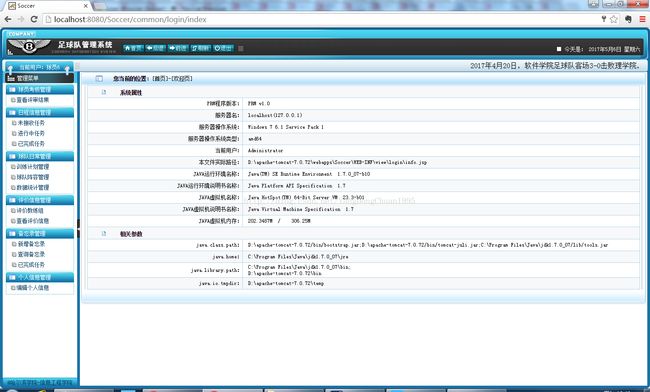The height and width of the screenshot is (392, 650).
Task: Click the Java Platform API Specification 1.7 value
Action: [296, 186]
